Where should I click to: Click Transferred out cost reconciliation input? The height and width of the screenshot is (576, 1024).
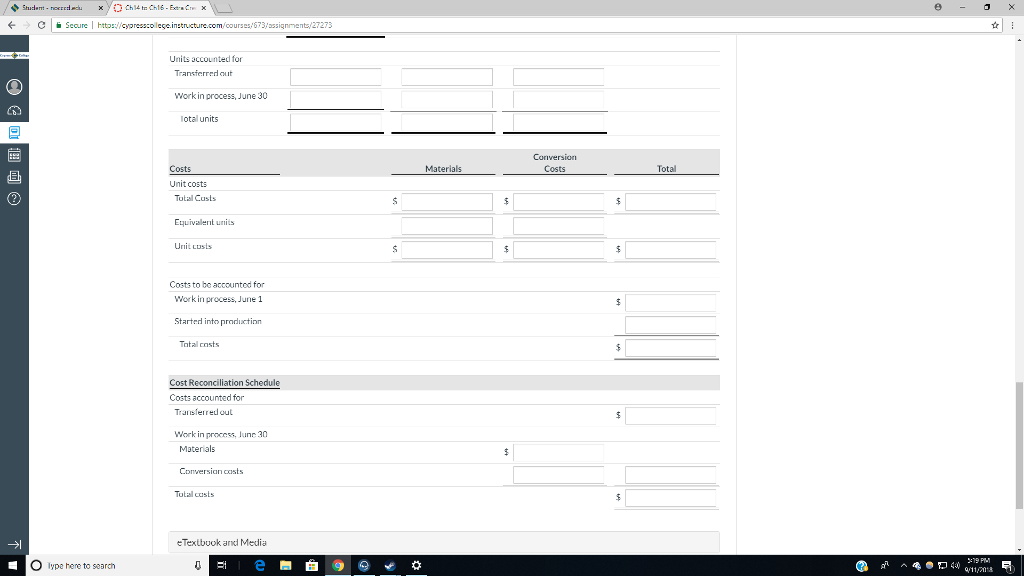tap(670, 415)
